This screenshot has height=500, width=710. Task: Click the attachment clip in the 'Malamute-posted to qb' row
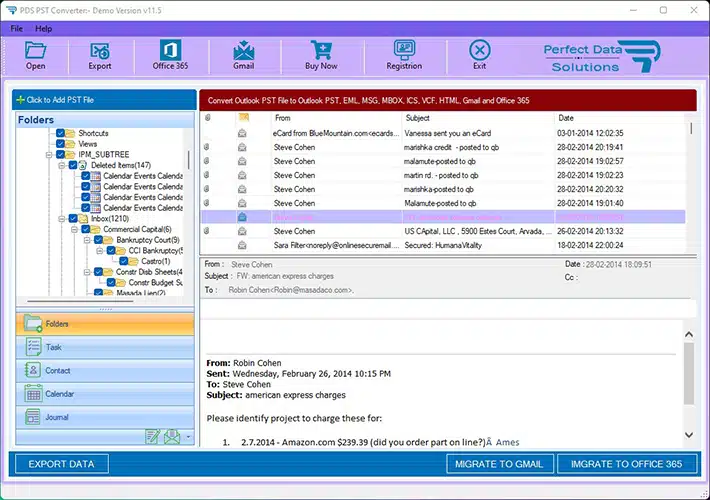pyautogui.click(x=206, y=203)
